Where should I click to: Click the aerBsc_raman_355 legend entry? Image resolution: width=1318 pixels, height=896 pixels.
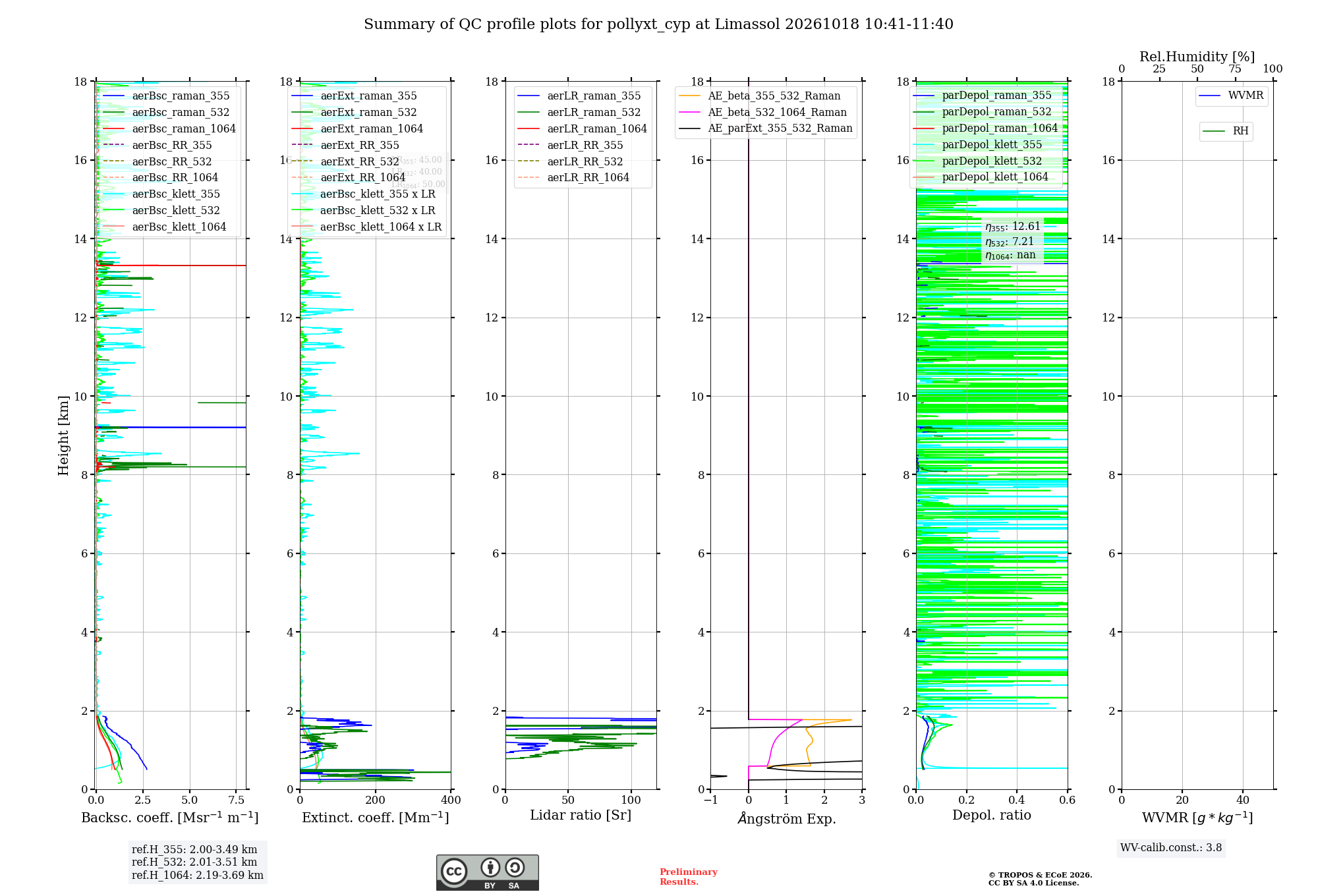(x=167, y=96)
